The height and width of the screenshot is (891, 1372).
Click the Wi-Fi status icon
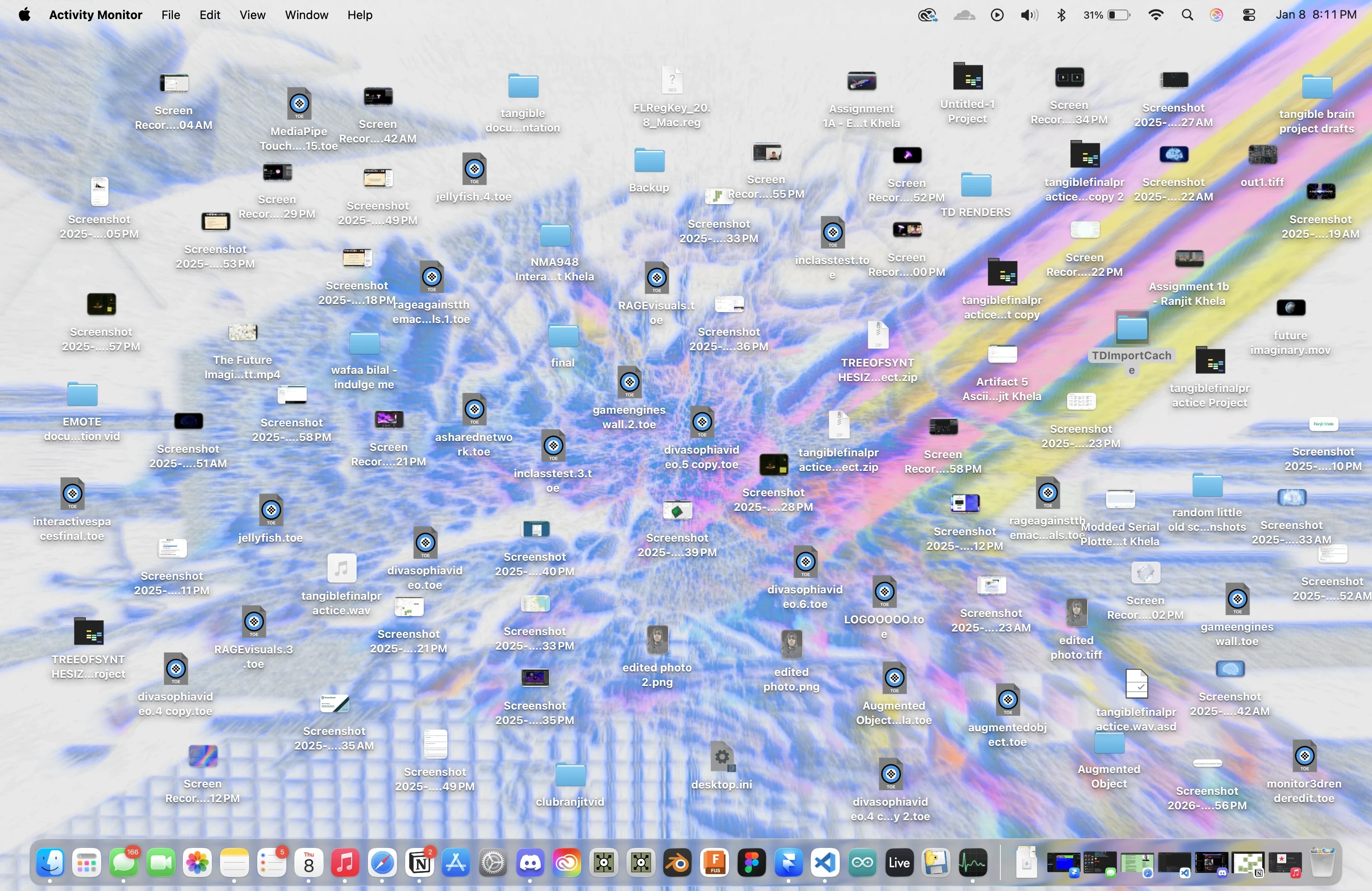coord(1155,15)
